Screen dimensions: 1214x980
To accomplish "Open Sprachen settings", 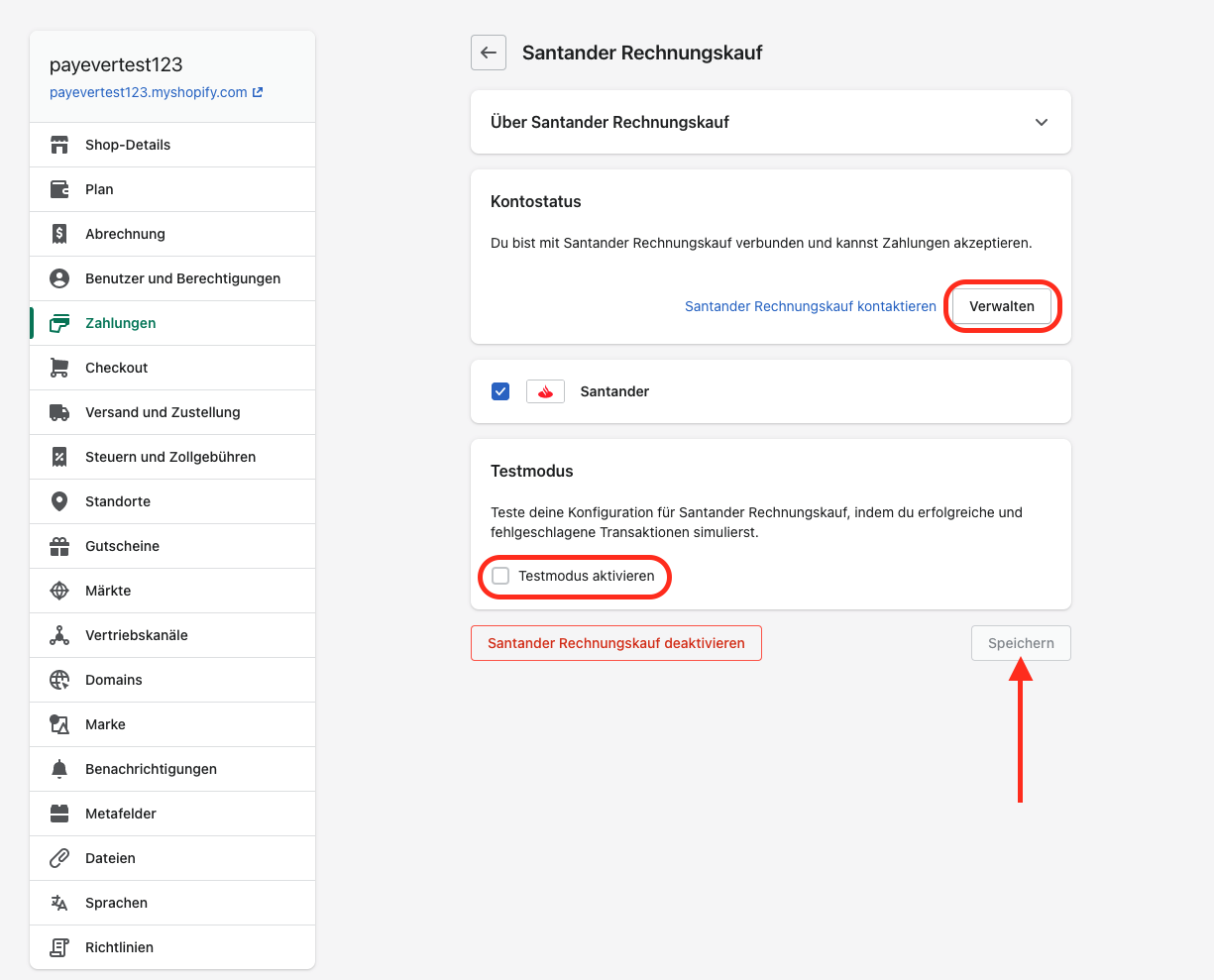I will [172, 903].
